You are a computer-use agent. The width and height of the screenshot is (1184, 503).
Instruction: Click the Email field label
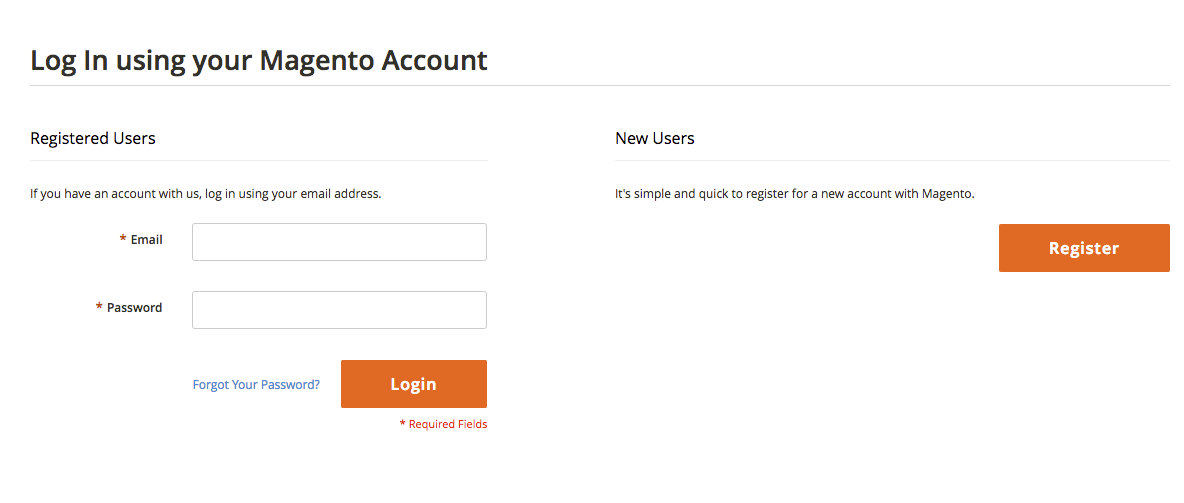tap(147, 240)
